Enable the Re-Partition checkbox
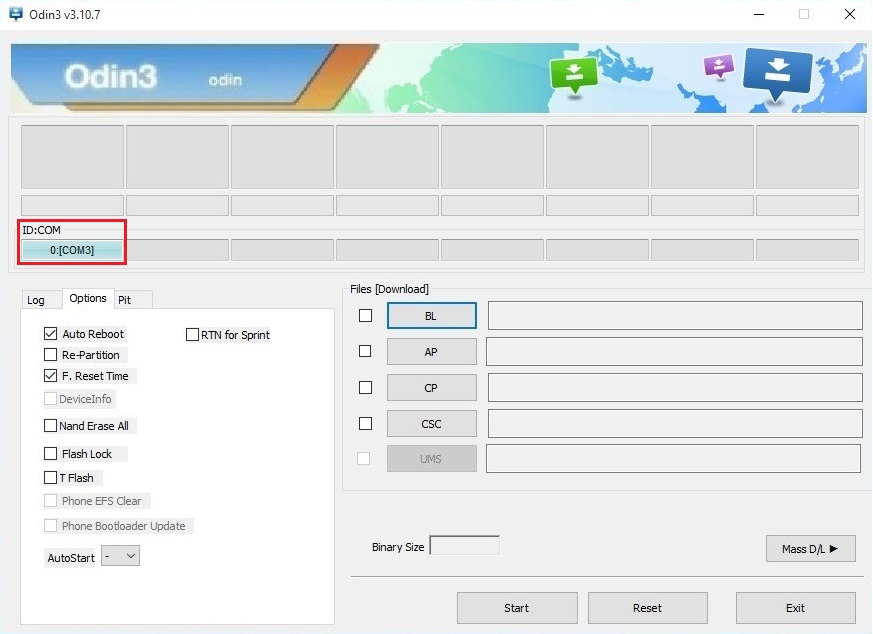 coord(50,355)
